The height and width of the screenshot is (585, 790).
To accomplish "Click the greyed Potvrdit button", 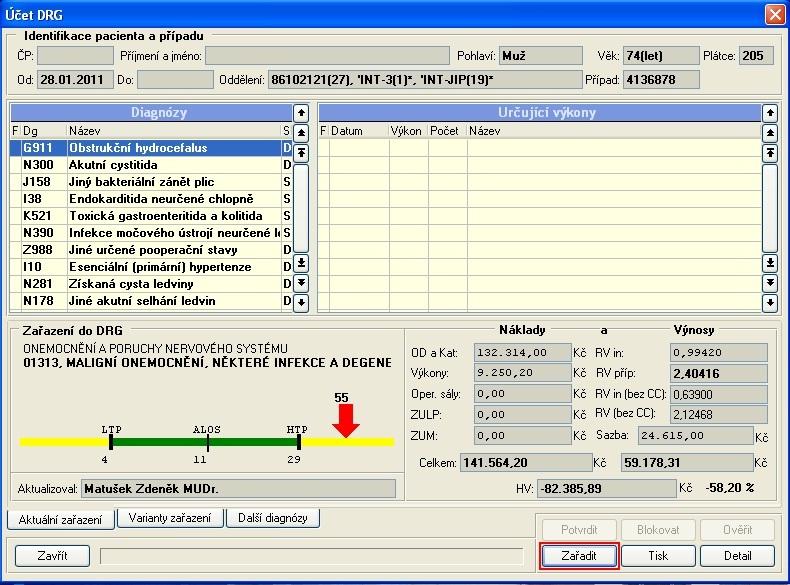I will (579, 530).
